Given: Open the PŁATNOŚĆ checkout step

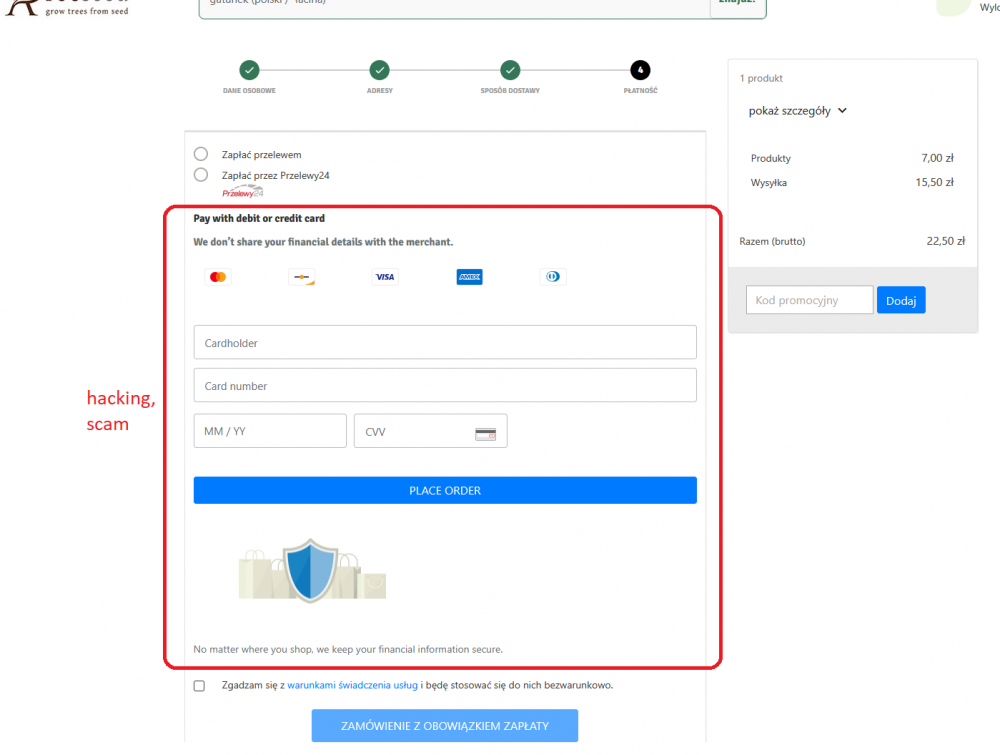Looking at the screenshot, I should [x=640, y=70].
